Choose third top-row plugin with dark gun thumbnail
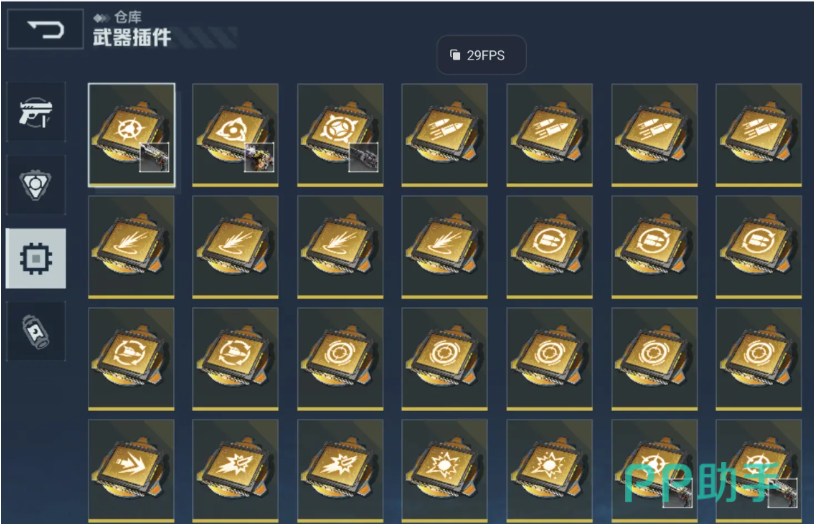 pos(340,135)
